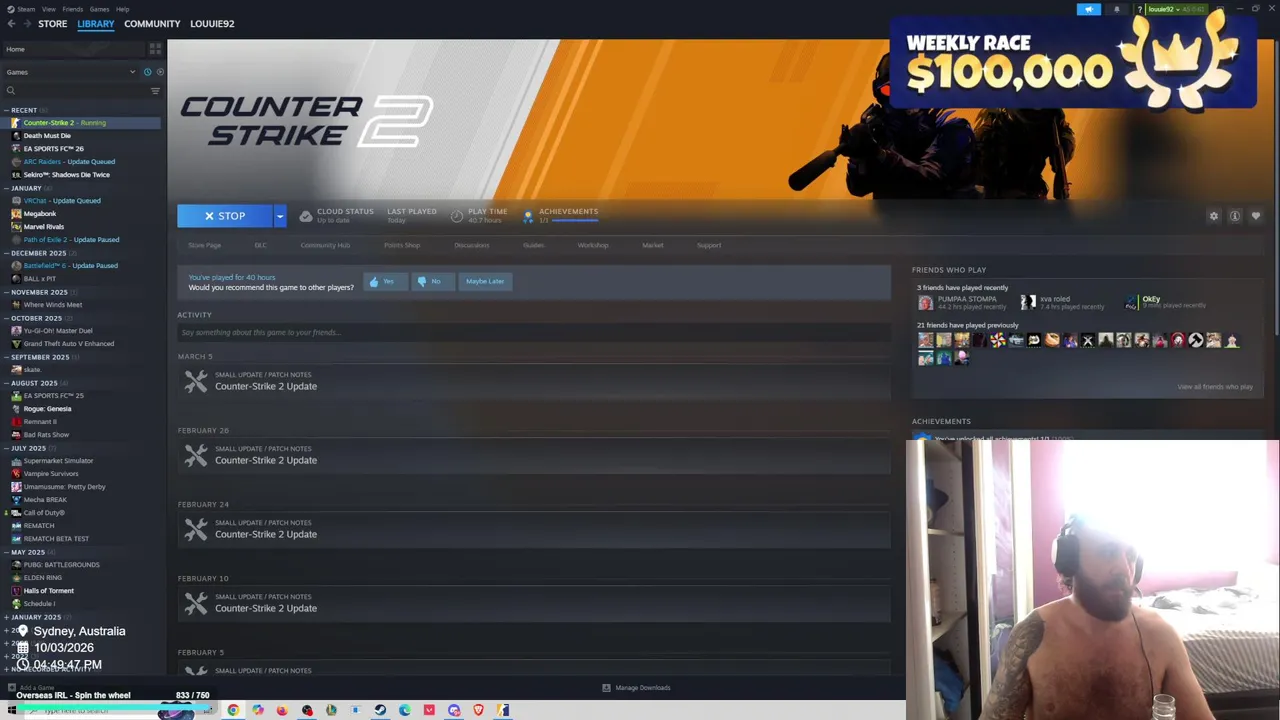Toggle the recent-activity clock filter icon
1280x720 pixels.
click(x=147, y=72)
